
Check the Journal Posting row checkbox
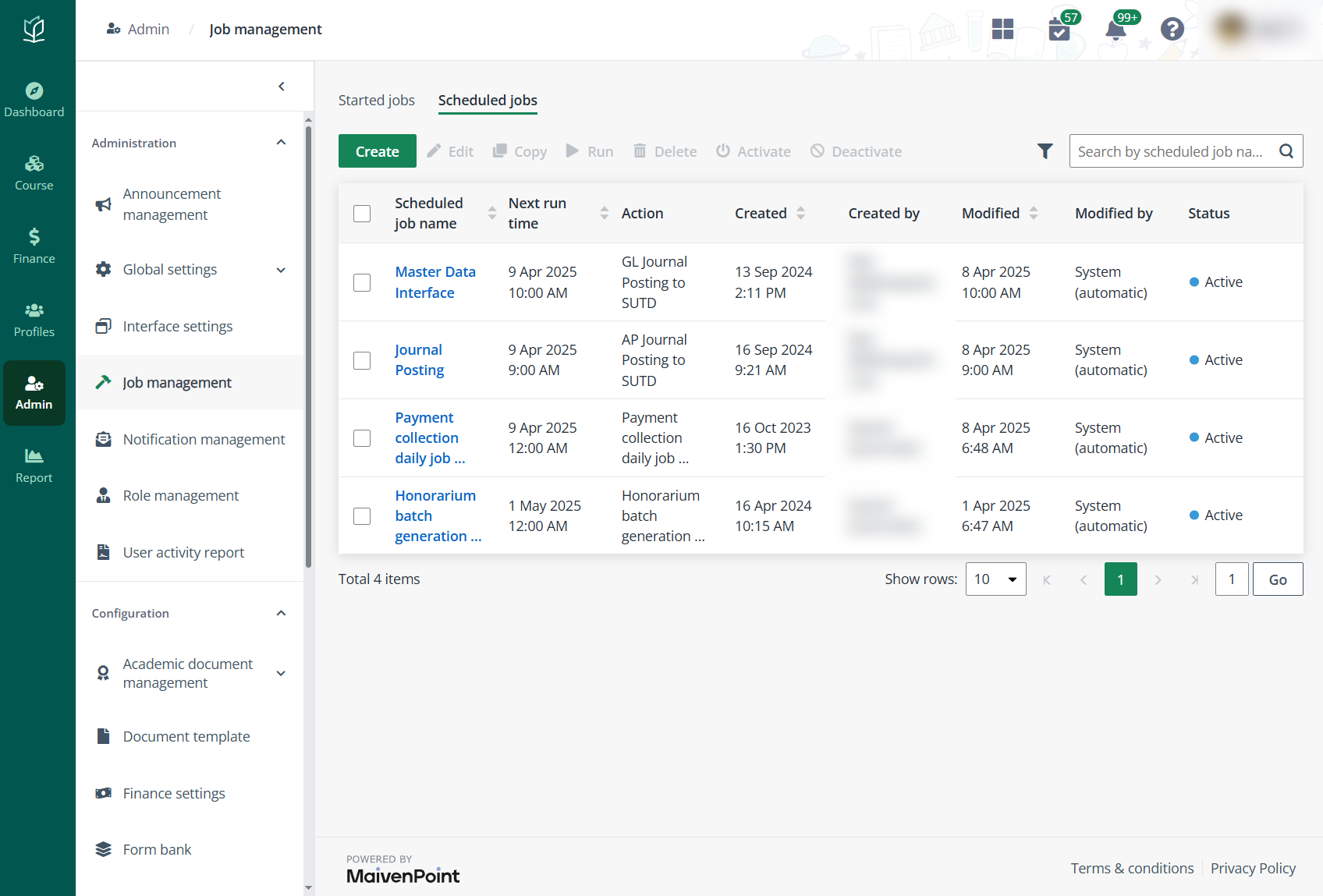(362, 360)
